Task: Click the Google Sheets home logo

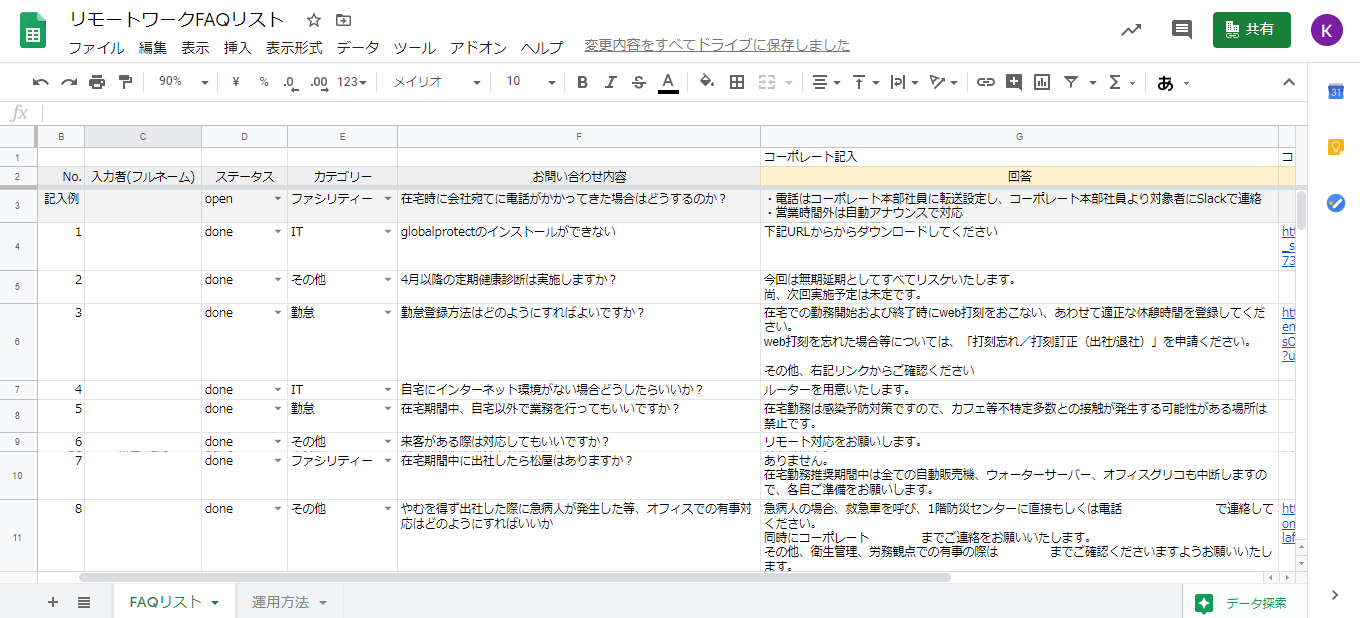Action: click(x=34, y=30)
